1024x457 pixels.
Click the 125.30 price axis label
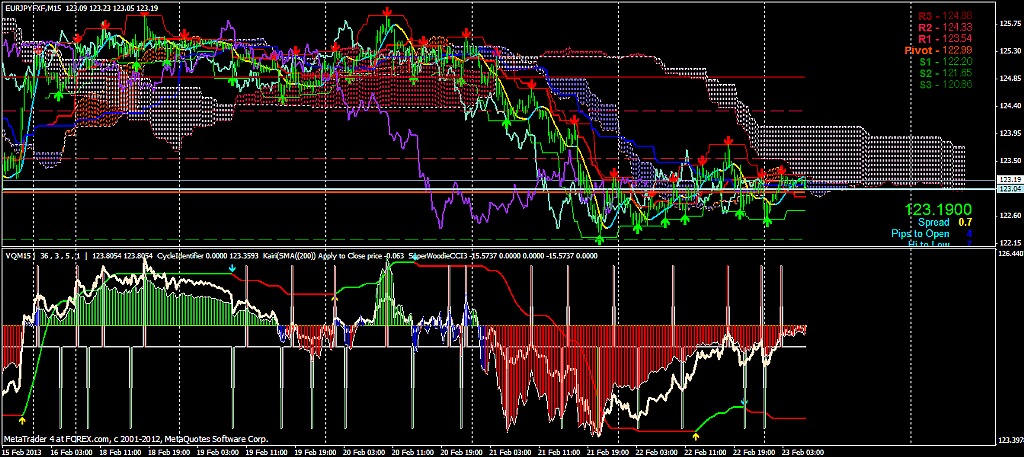tap(1010, 51)
